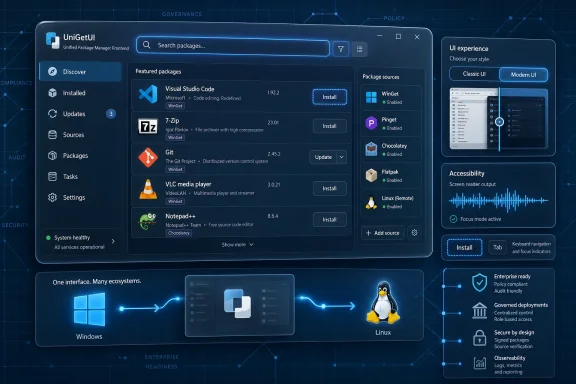576x384 pixels.
Task: Toggle the Focus mode active checkmark
Action: [x=453, y=219]
